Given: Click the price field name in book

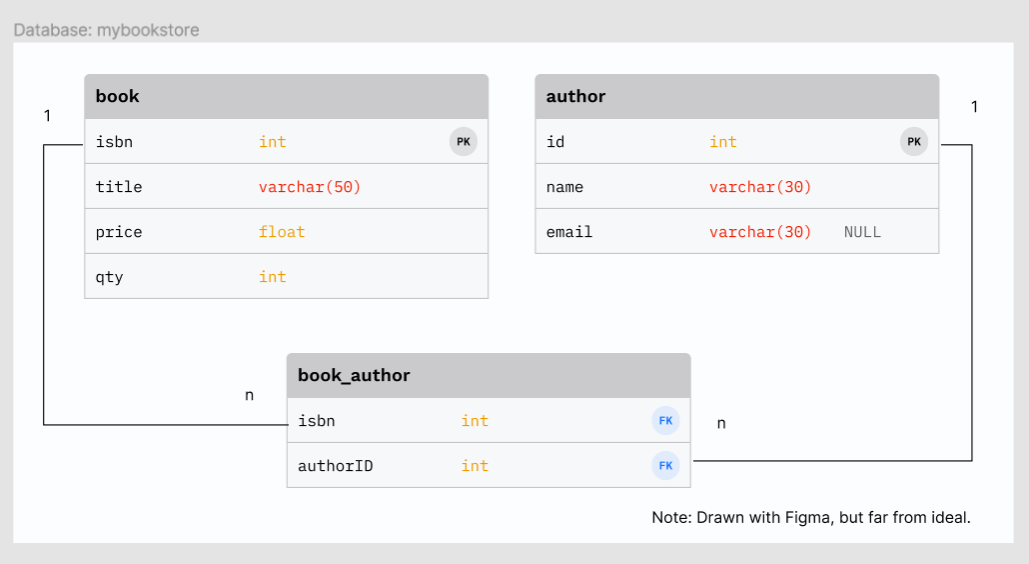Looking at the screenshot, I should pyautogui.click(x=119, y=232).
